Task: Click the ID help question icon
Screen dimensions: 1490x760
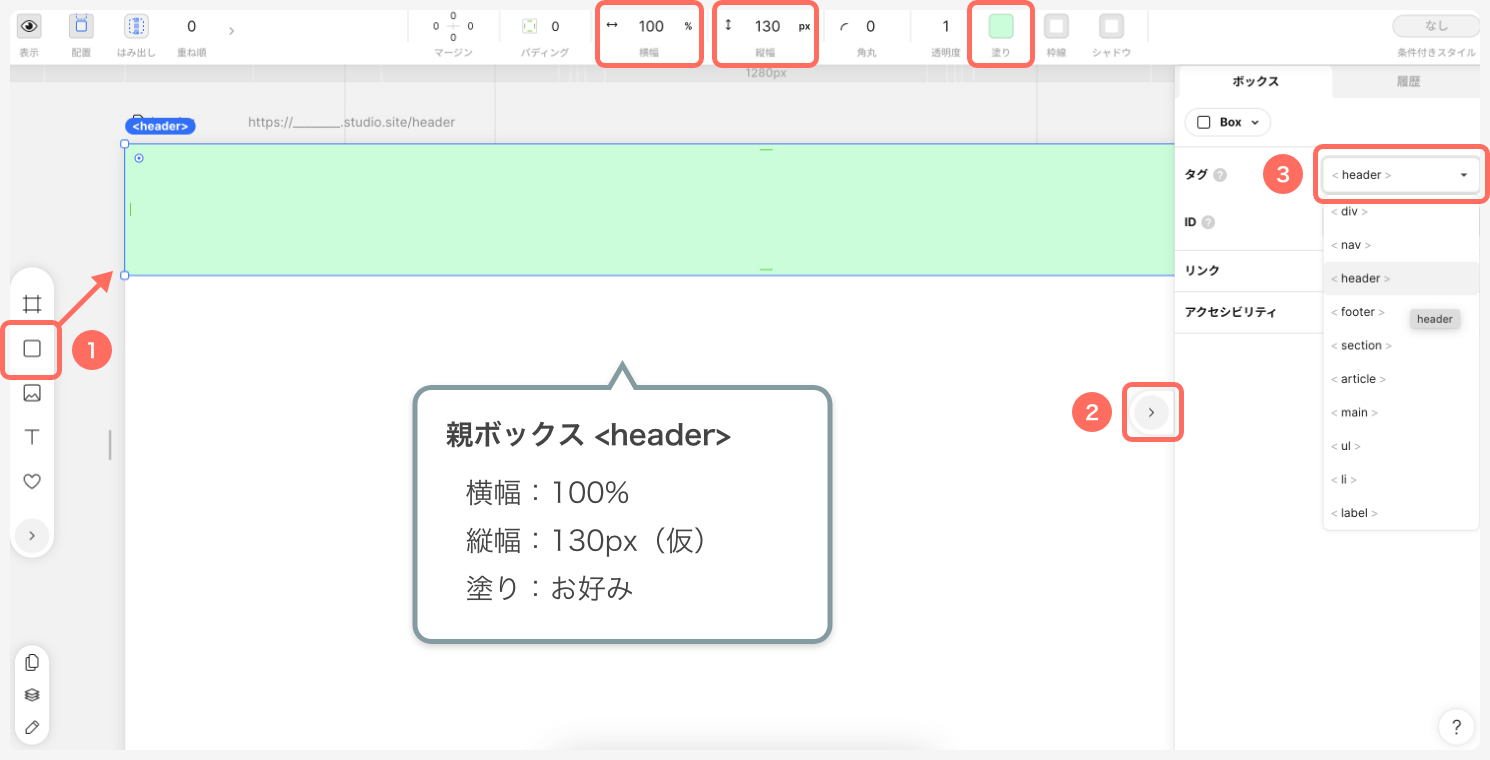Action: [1208, 223]
